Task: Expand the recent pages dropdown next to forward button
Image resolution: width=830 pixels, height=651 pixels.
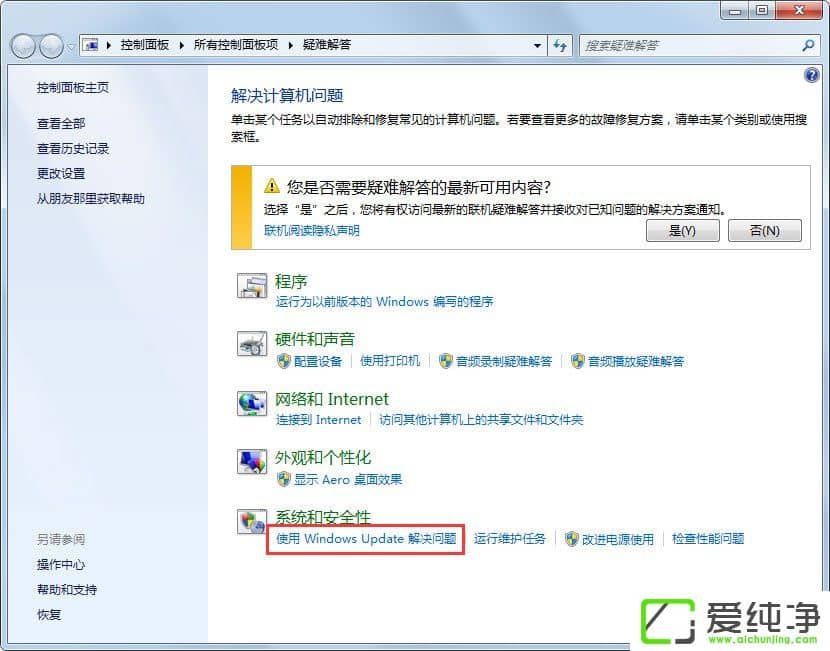Action: coord(70,45)
